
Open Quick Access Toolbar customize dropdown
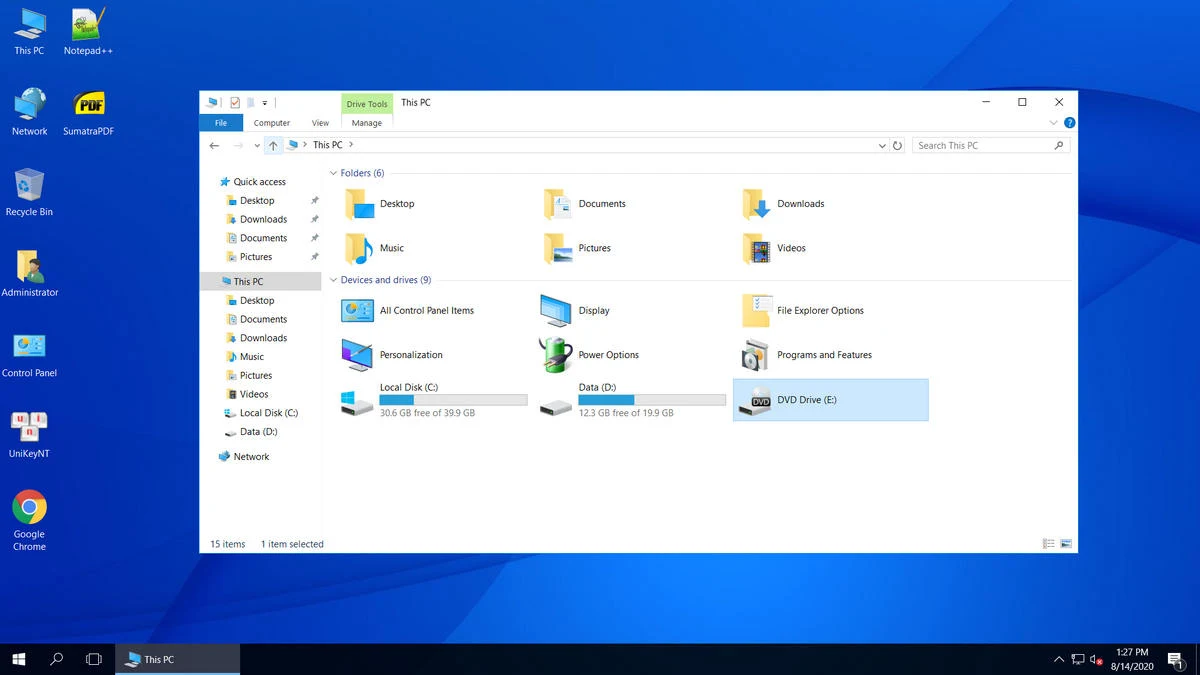264,102
